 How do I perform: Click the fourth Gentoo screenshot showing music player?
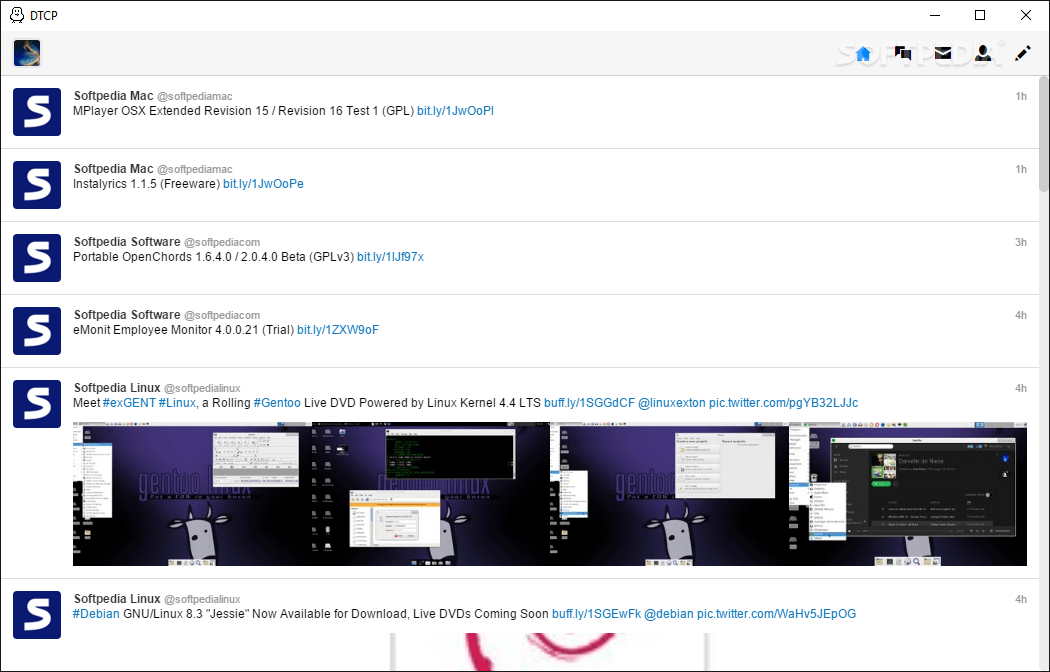[907, 494]
